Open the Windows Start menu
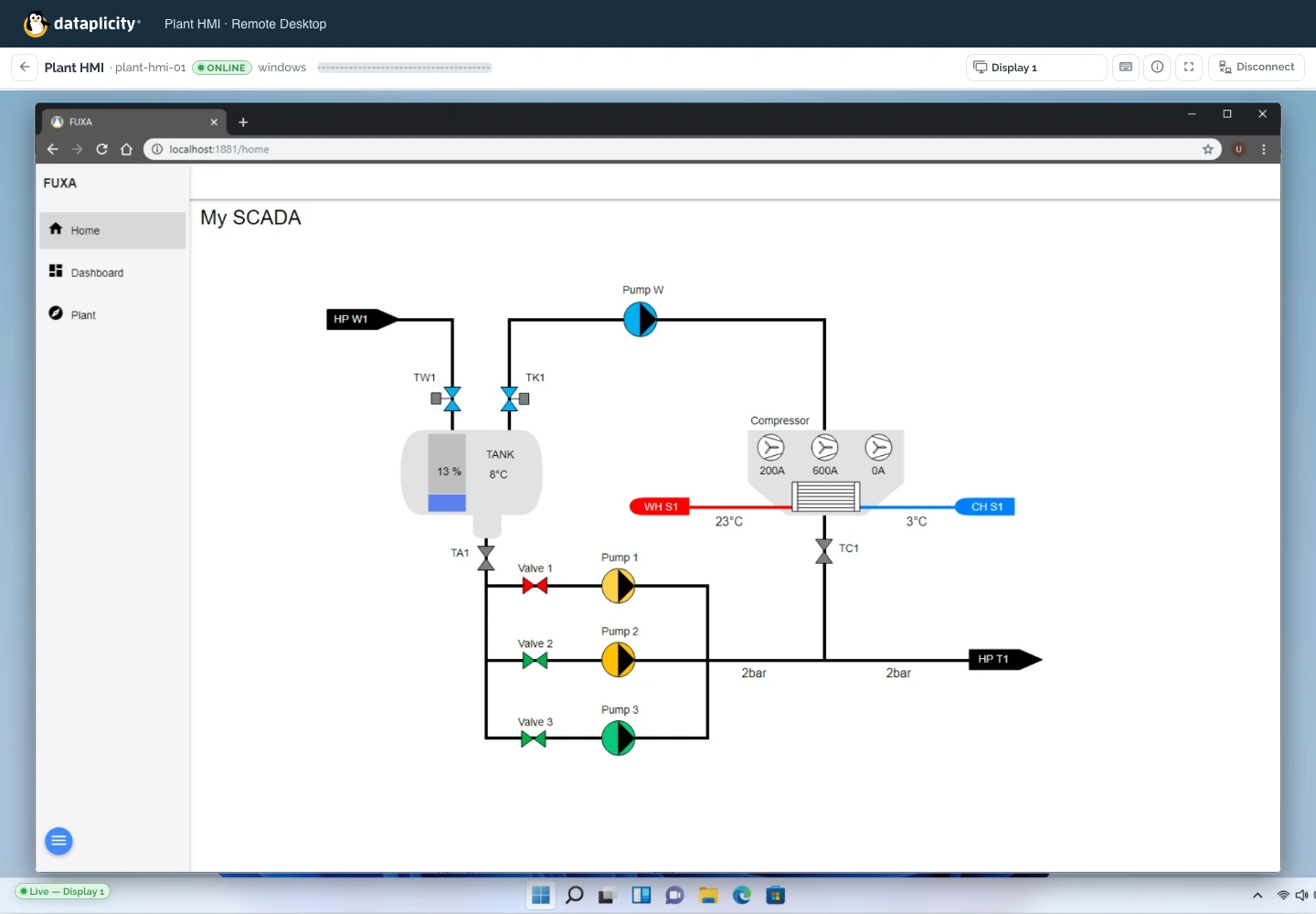Image resolution: width=1316 pixels, height=914 pixels. tap(541, 896)
